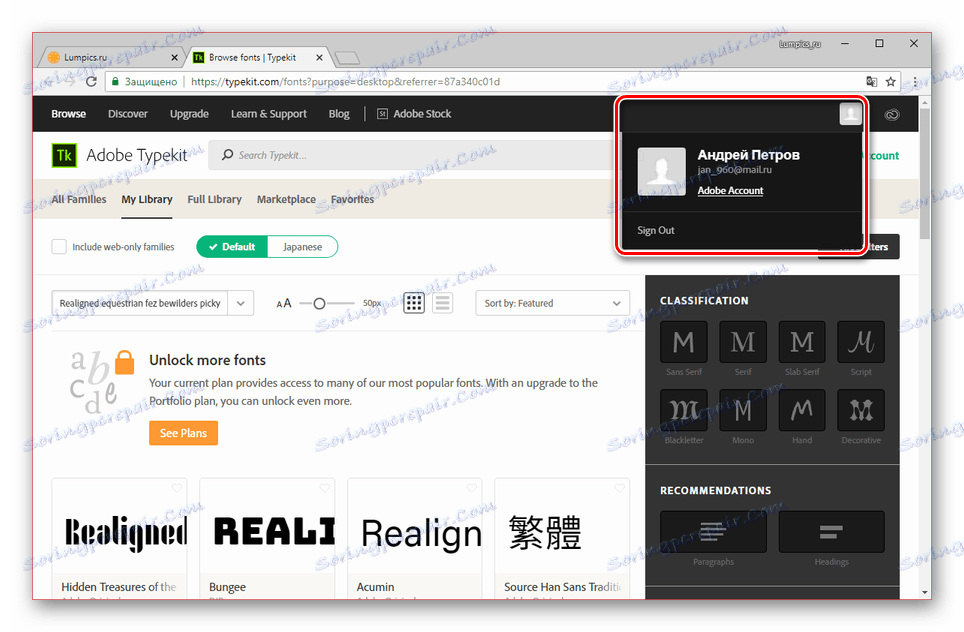Select the Hand classification icon
This screenshot has width=964, height=632.
[x=802, y=410]
